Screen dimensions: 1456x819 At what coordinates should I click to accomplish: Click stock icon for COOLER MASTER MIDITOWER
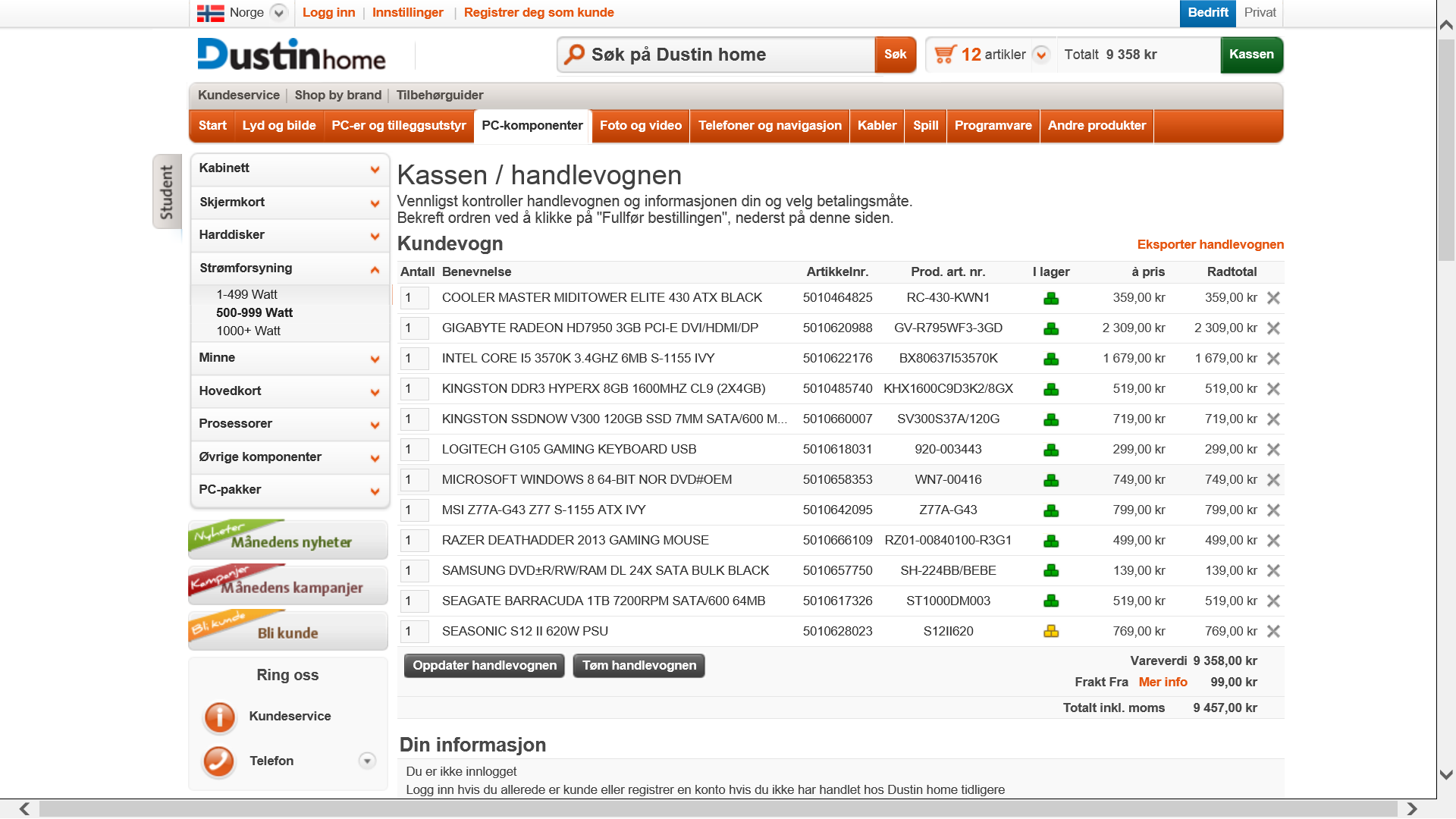click(1051, 298)
